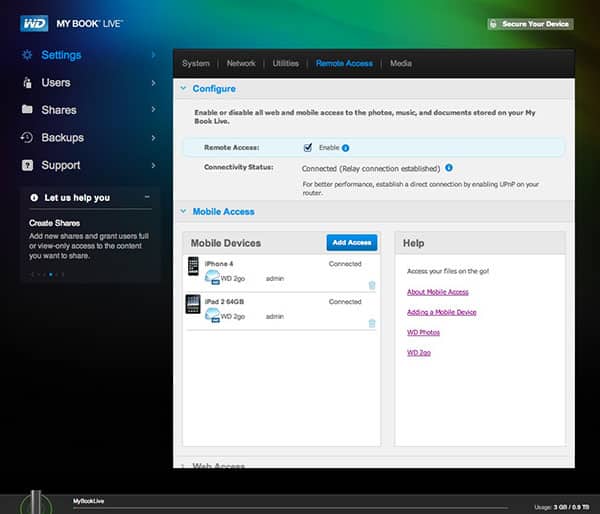Click info icon beside Connectivity Status text
Viewport: 600px width, 514px height.
[x=449, y=168]
